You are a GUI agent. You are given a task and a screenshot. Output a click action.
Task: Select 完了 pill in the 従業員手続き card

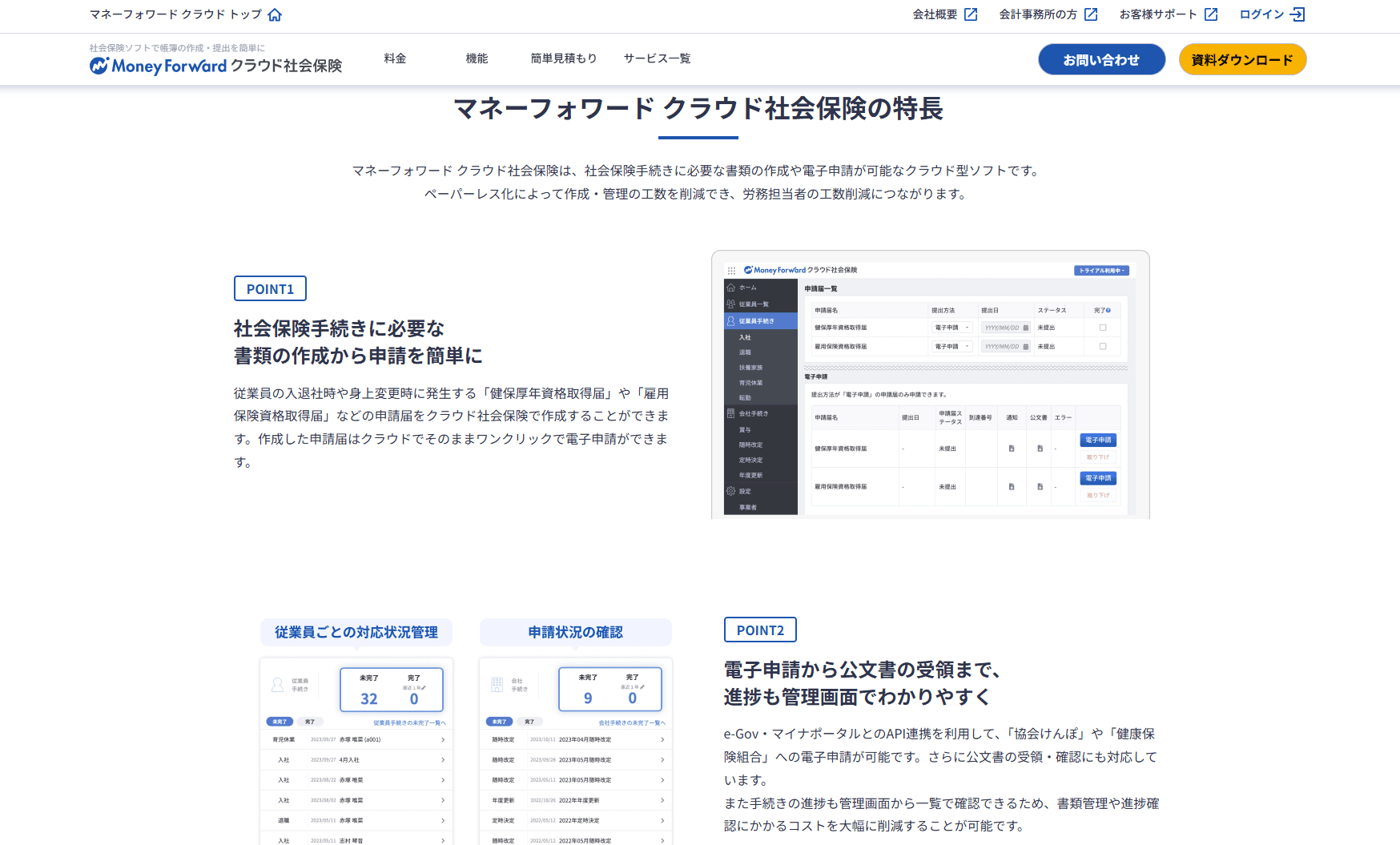click(x=310, y=722)
